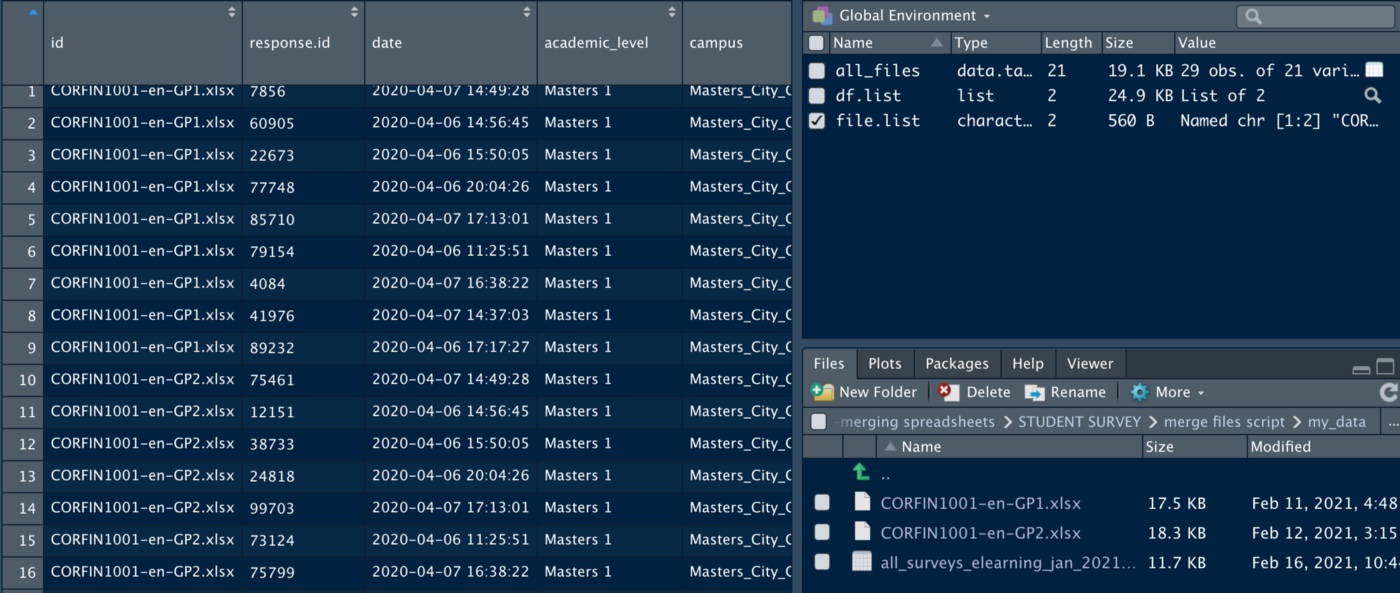Check the all_files environment checkbox
This screenshot has height=593, width=1400.
tap(817, 71)
